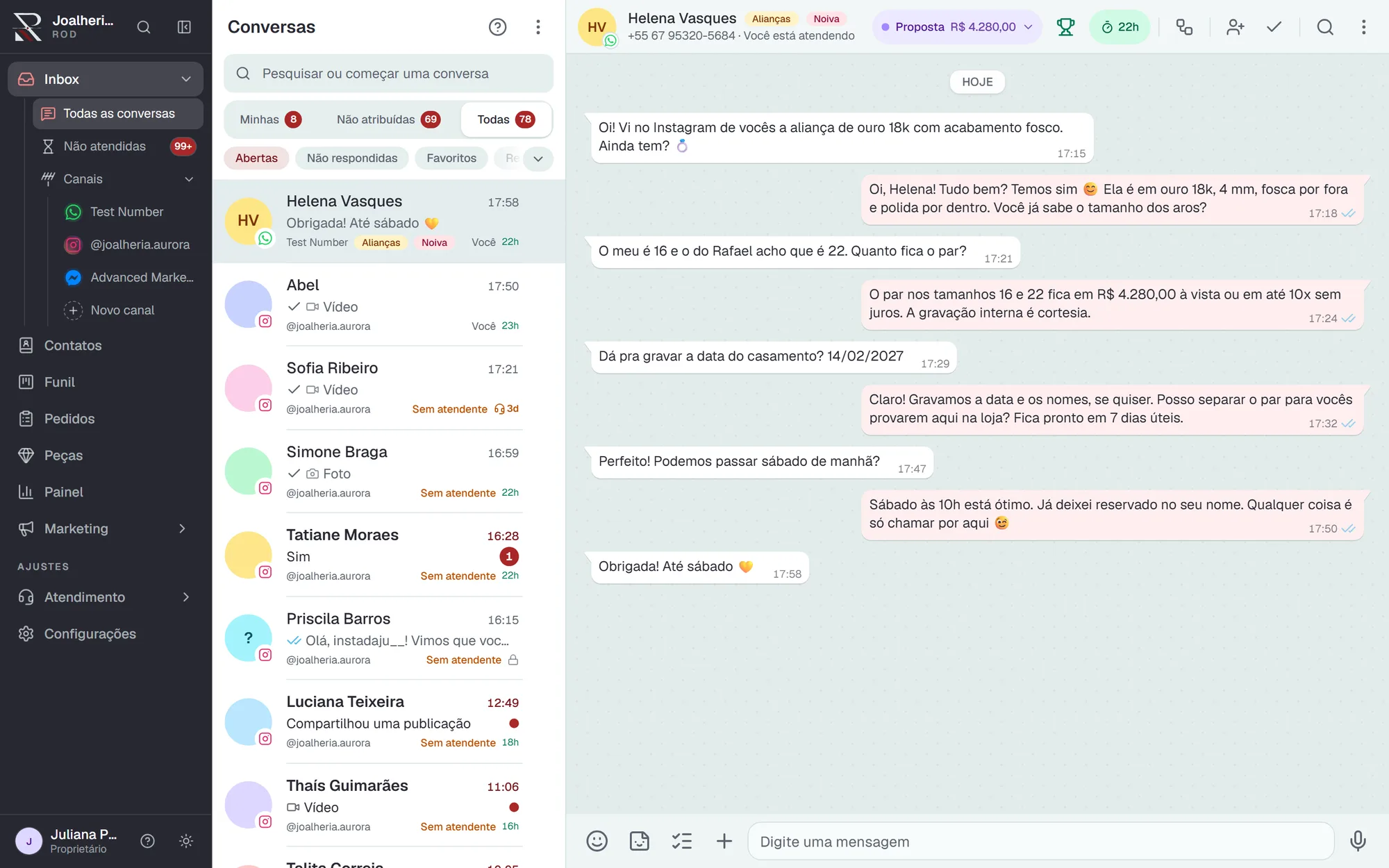The width and height of the screenshot is (1389, 868).
Task: Click the trophy icon in the chat header
Action: 1065,27
